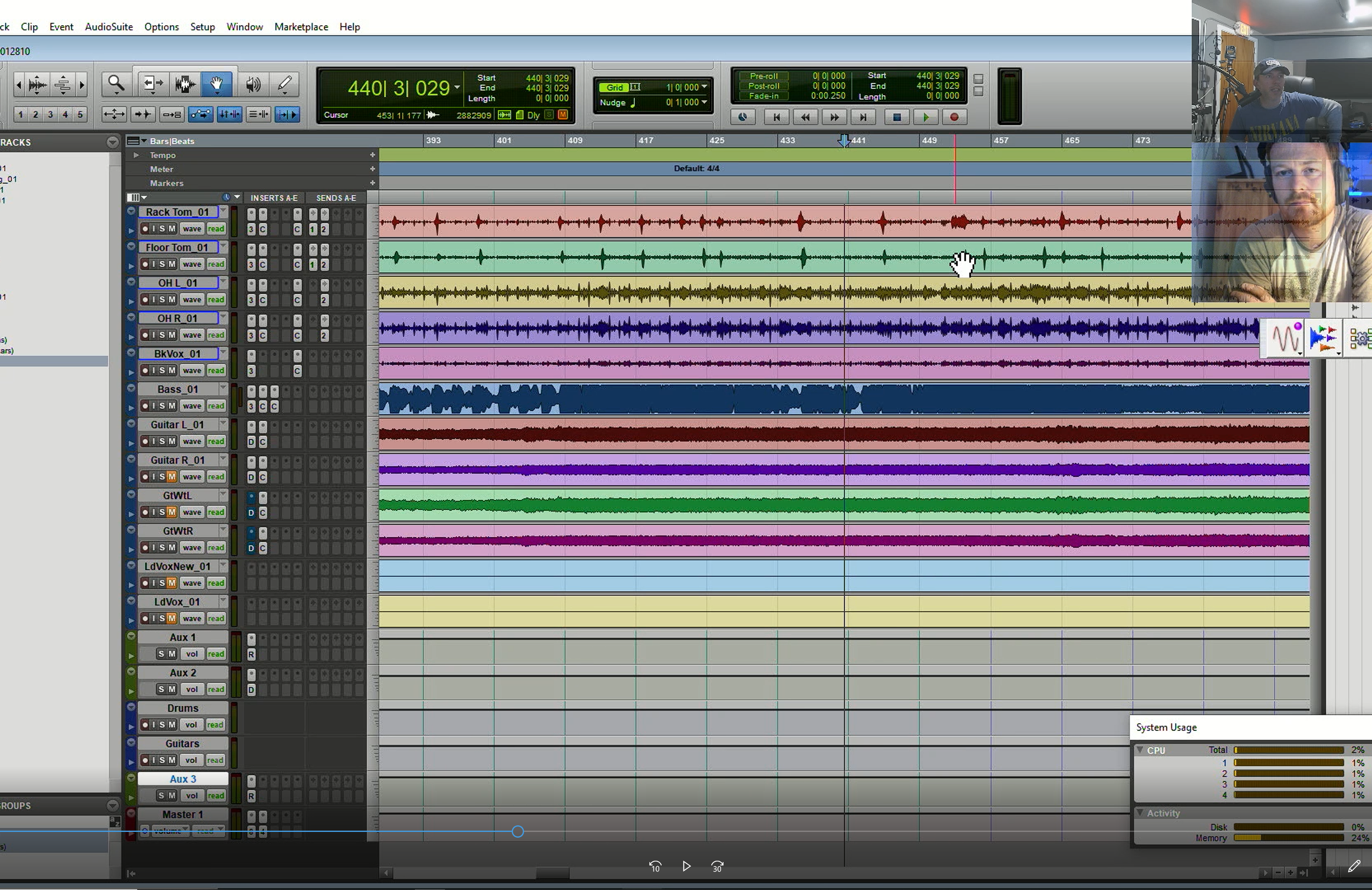Mute the Rack Tom_01 track
This screenshot has width=1372, height=890.
tap(172, 228)
